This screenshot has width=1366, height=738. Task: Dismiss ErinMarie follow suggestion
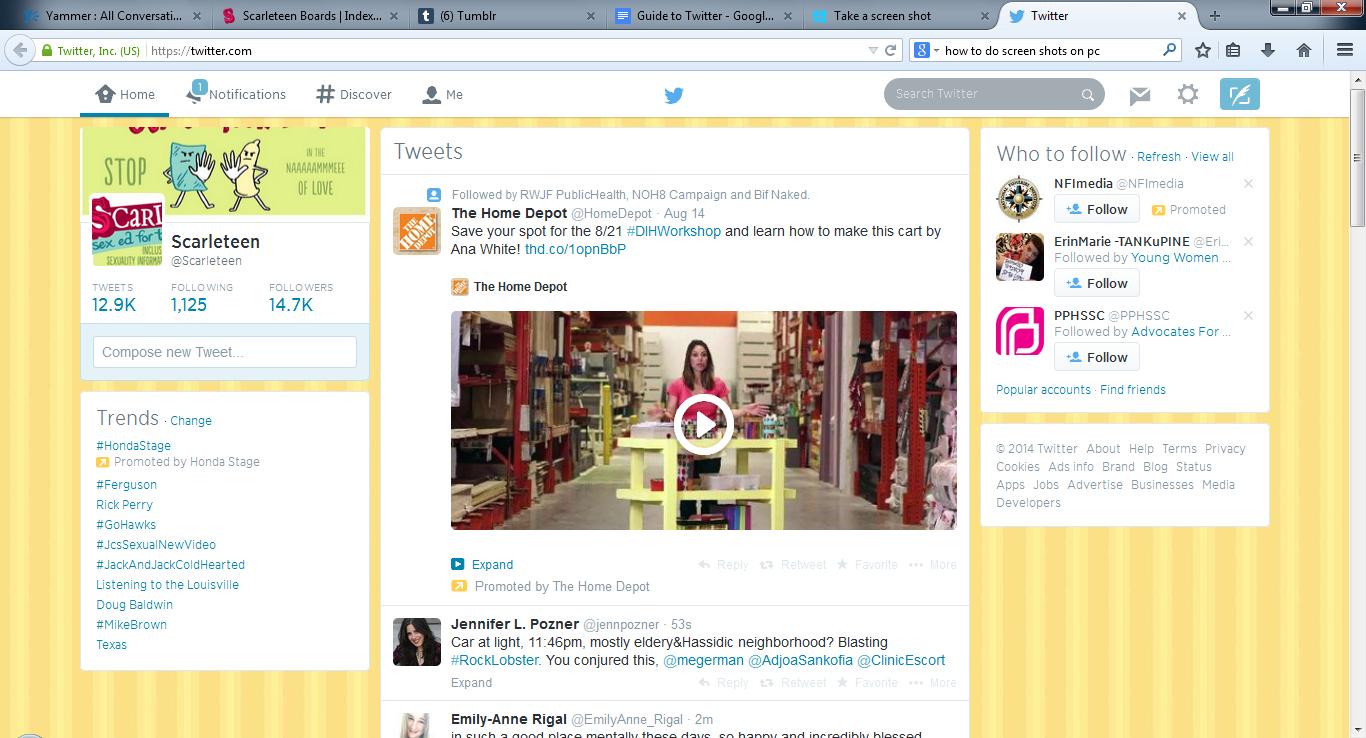click(x=1248, y=242)
